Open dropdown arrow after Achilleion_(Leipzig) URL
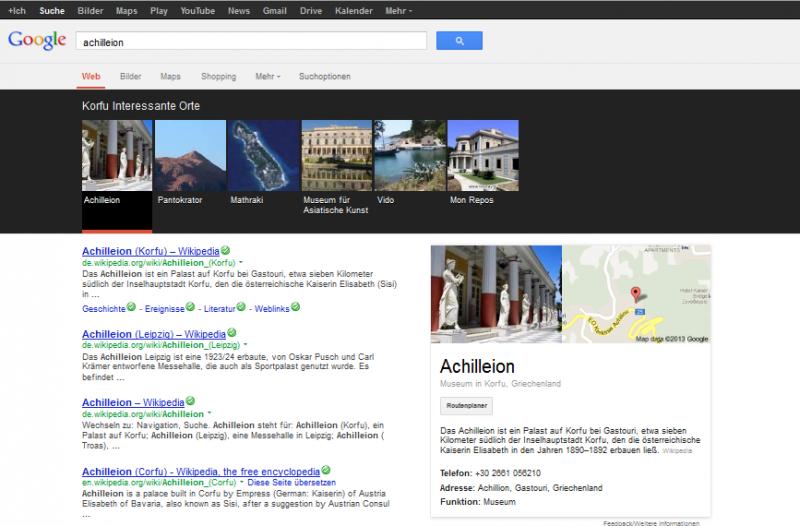 click(245, 345)
